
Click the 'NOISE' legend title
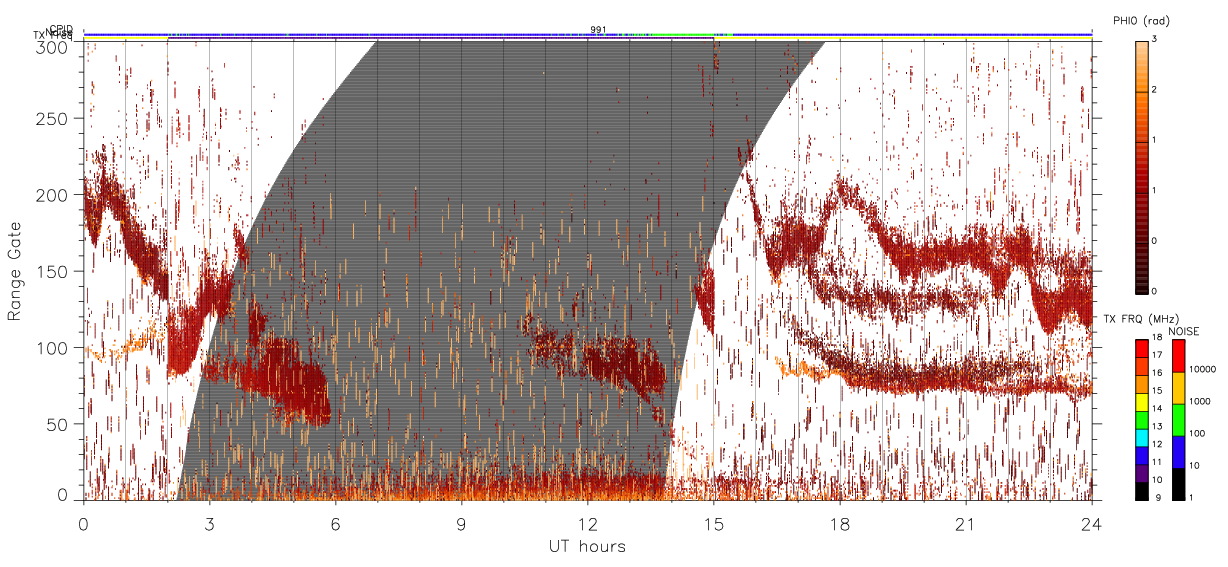[x=1184, y=330]
